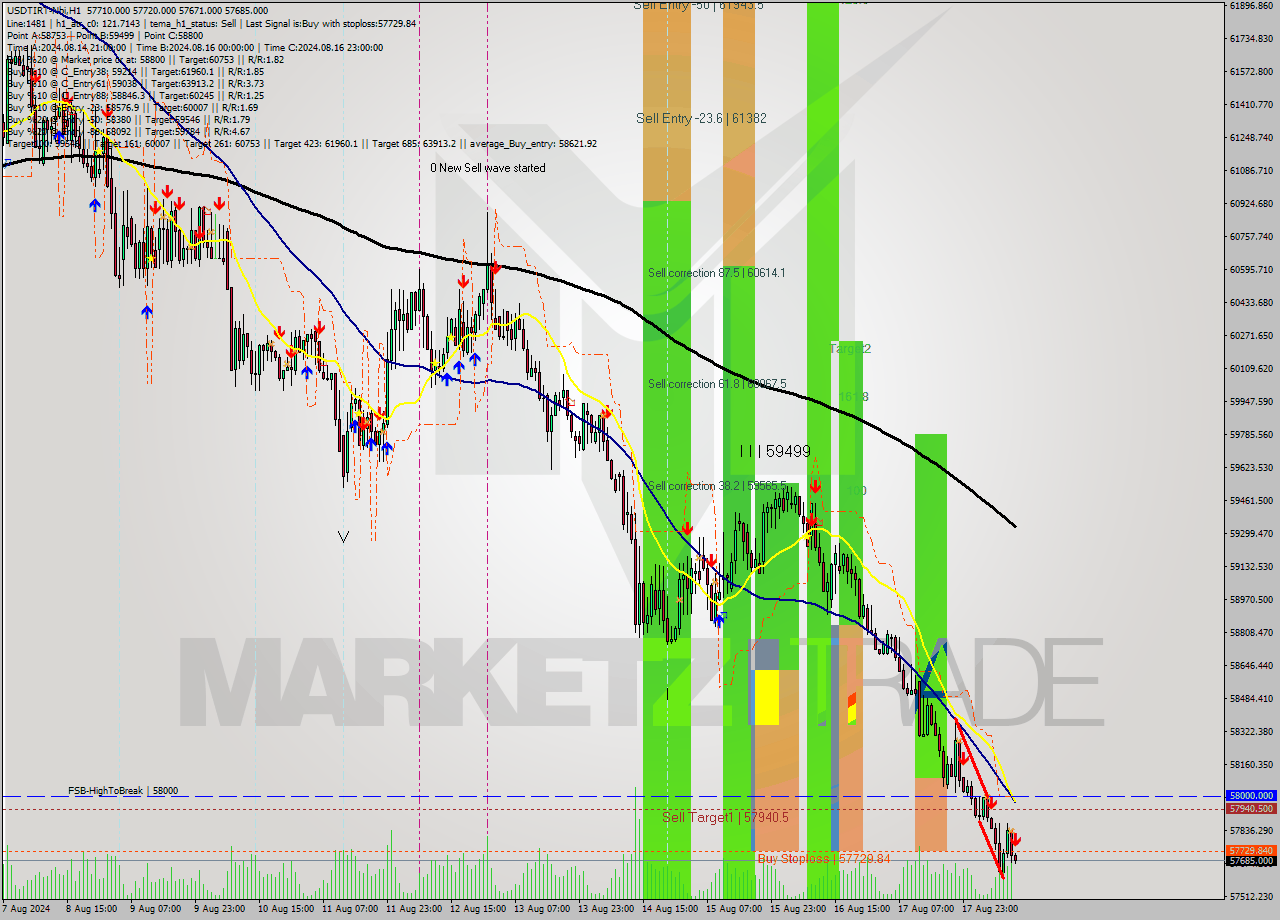Click the 61896.860 price axis value
The image size is (1280, 920).
1251,5
